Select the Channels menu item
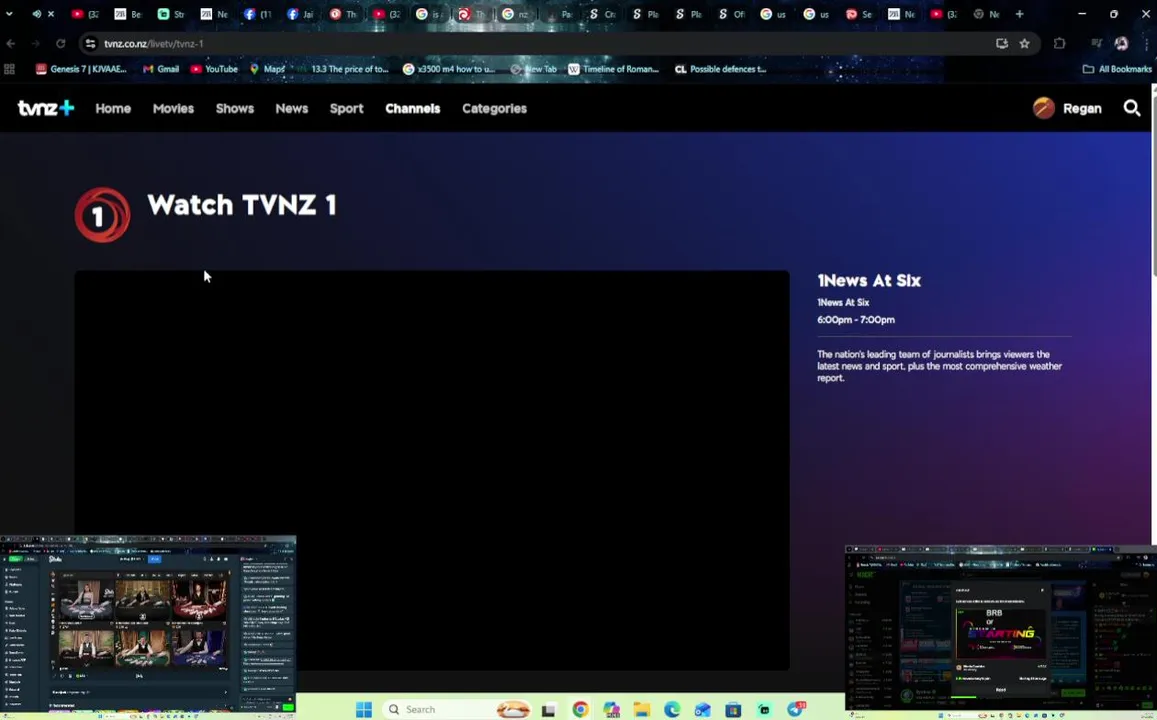This screenshot has width=1157, height=720. (x=412, y=108)
